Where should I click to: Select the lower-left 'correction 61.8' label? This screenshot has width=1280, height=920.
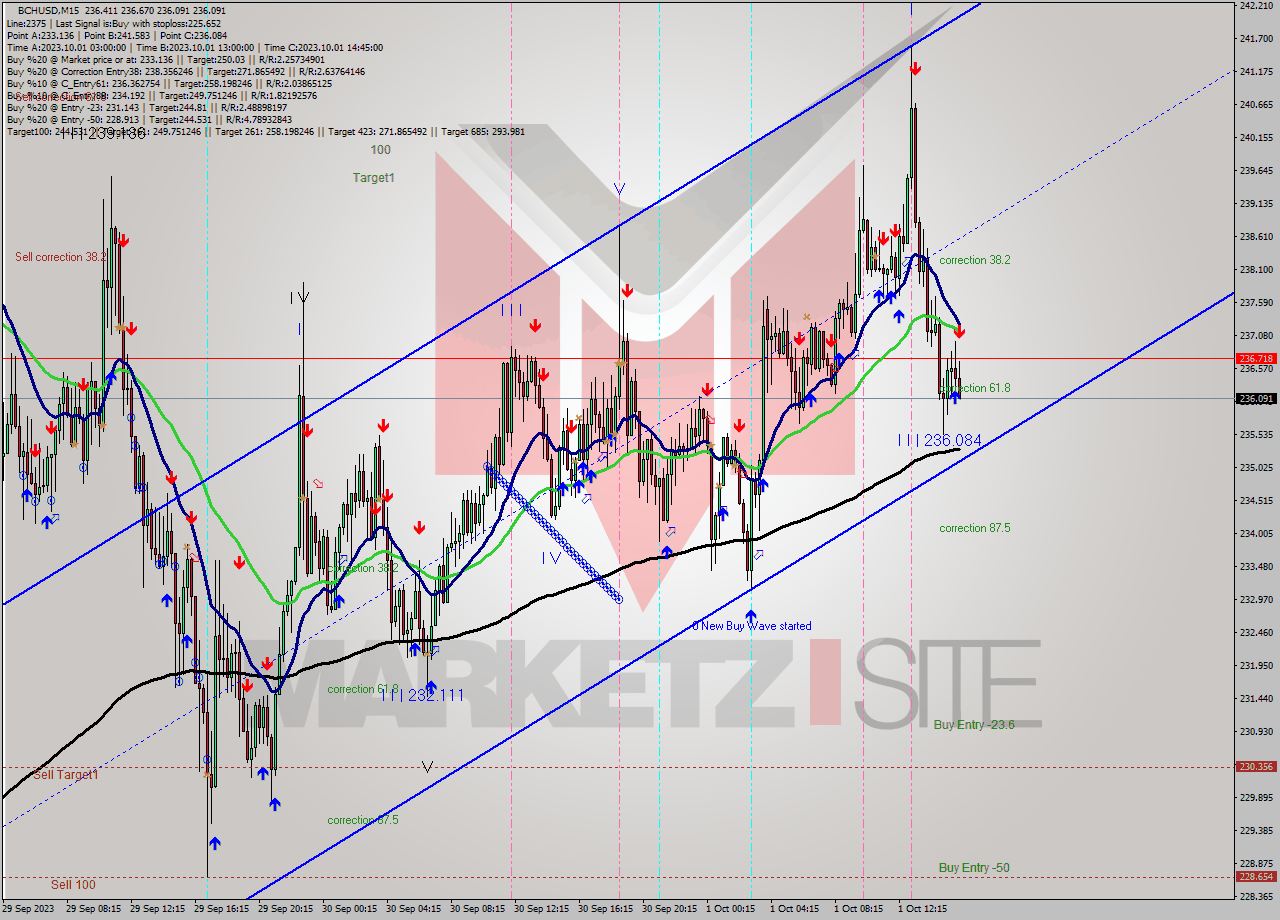[363, 690]
